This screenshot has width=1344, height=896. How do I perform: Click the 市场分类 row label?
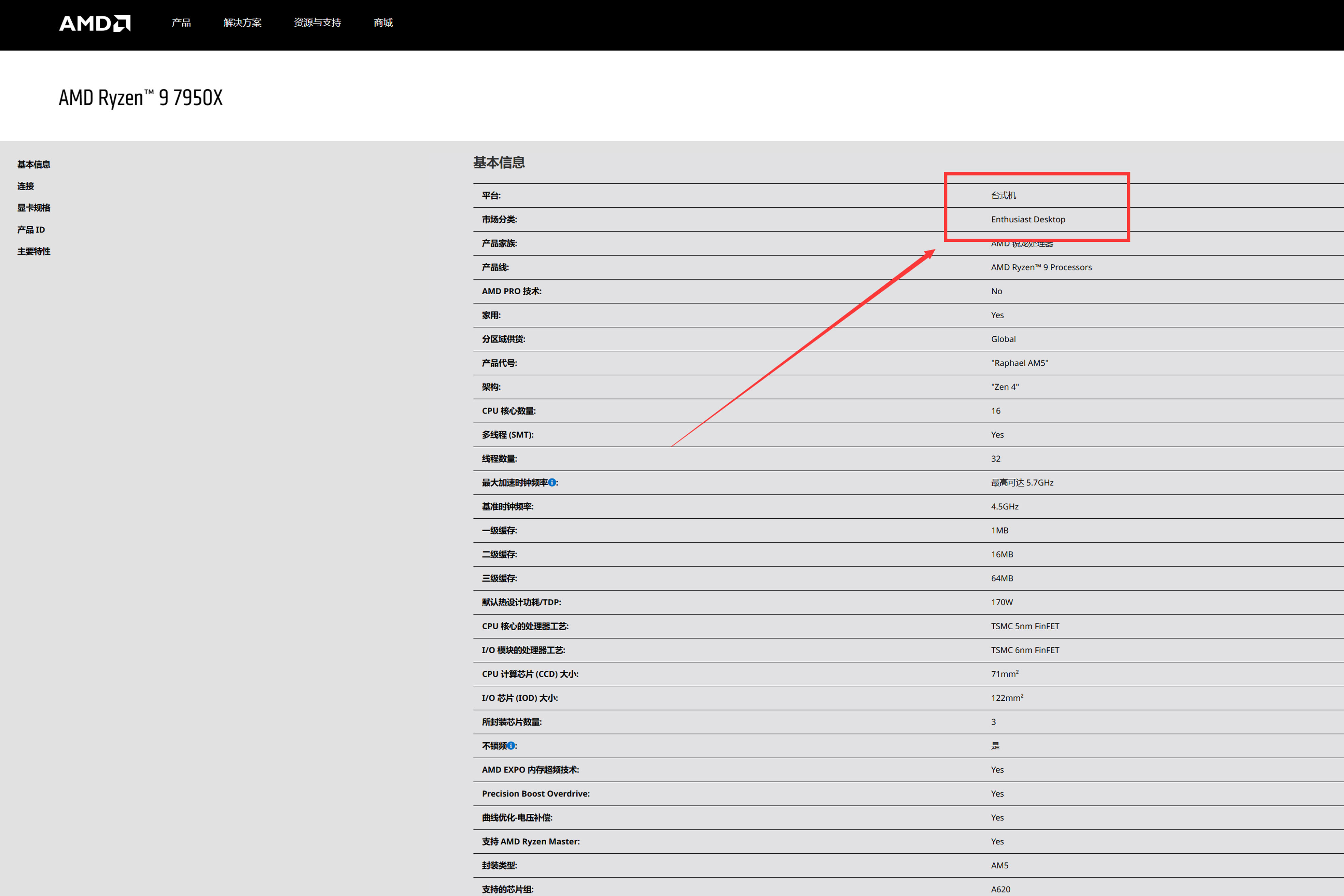click(500, 220)
